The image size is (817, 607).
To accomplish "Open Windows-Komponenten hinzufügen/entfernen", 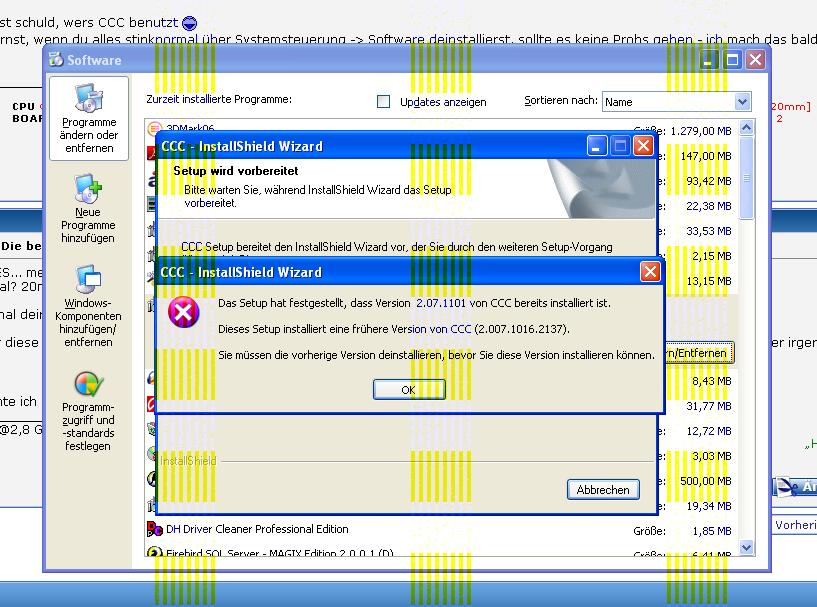I will (88, 306).
